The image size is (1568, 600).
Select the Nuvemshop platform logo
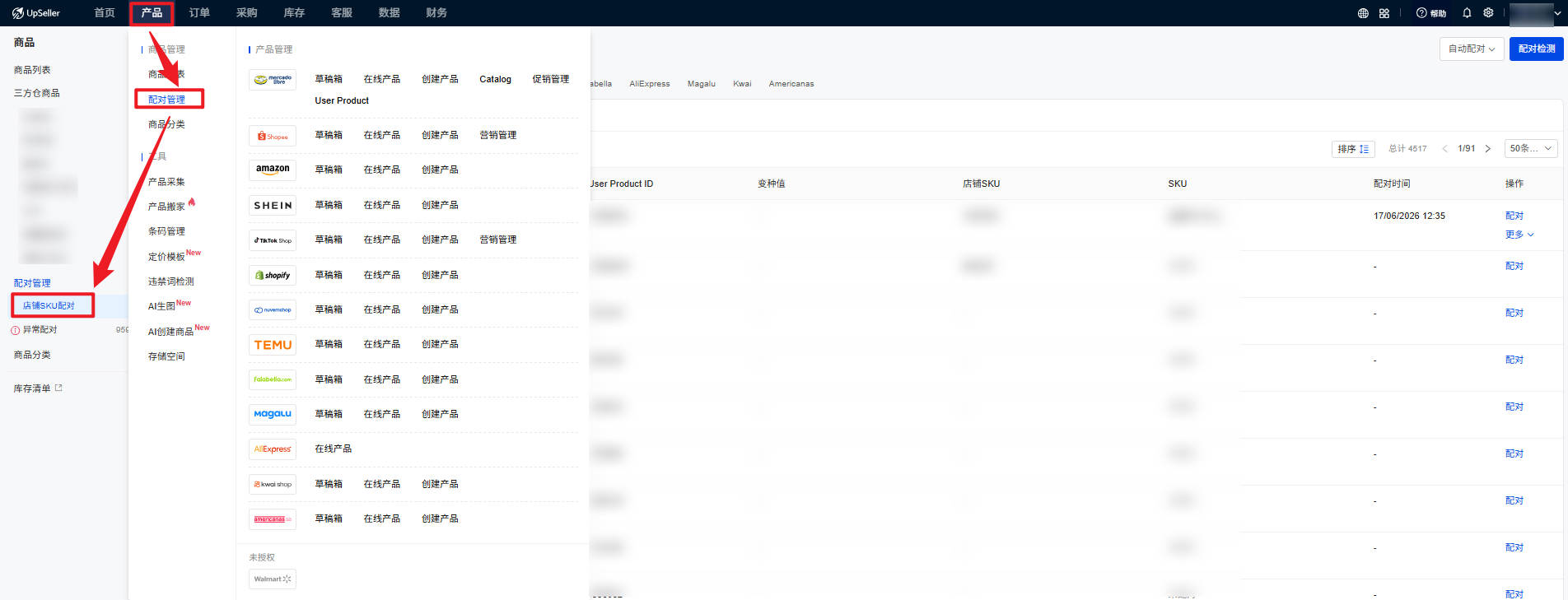point(273,310)
